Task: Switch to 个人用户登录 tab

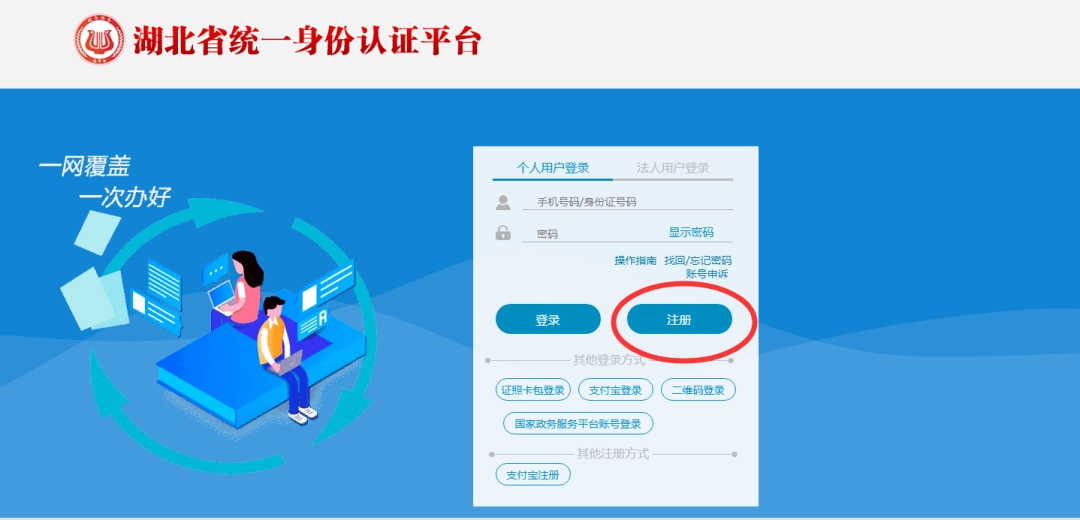Action: pyautogui.click(x=553, y=167)
